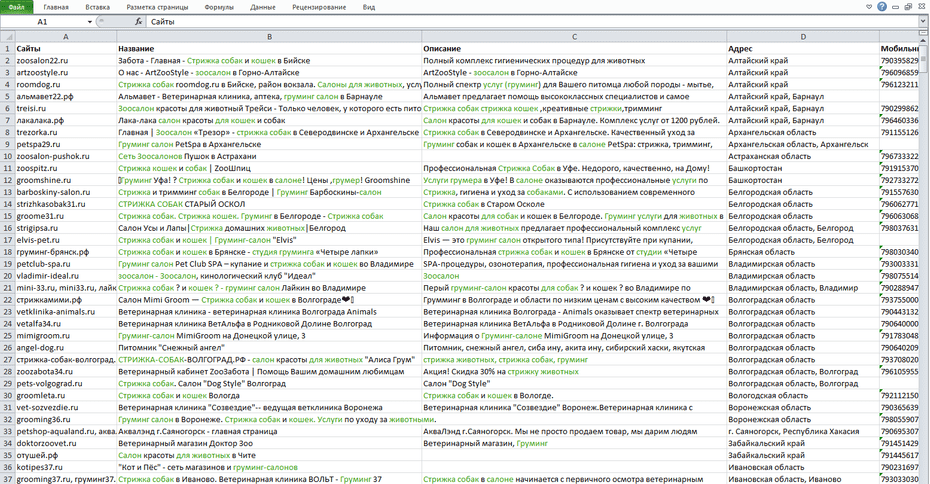The image size is (930, 484).
Task: Select cell альмавет22.рф
Action: click(x=66, y=96)
